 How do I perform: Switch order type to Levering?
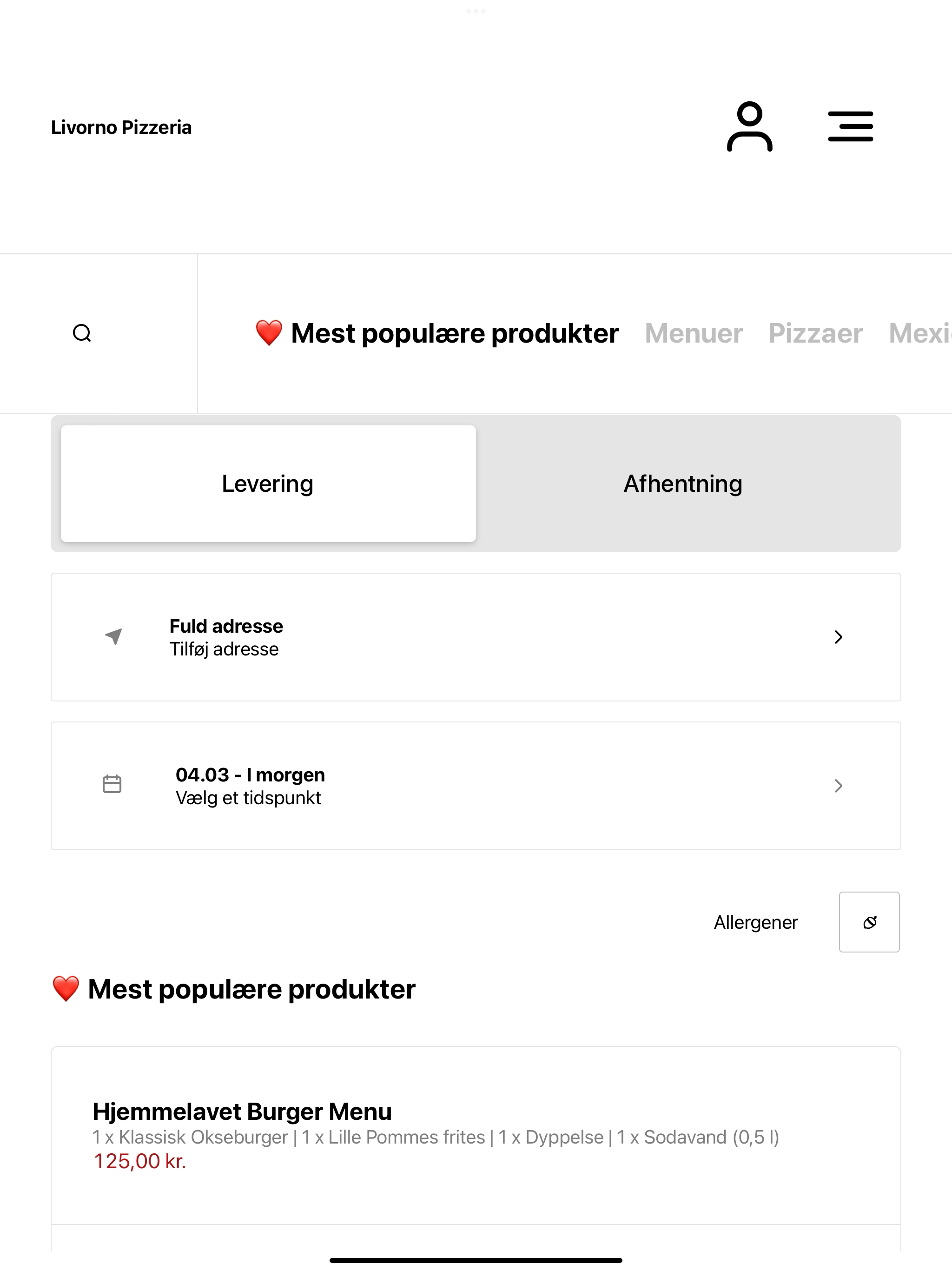(268, 483)
